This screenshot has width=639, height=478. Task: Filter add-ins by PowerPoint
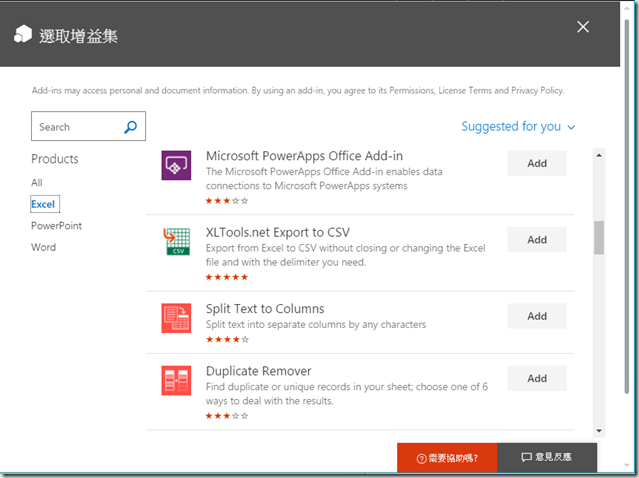tap(56, 226)
